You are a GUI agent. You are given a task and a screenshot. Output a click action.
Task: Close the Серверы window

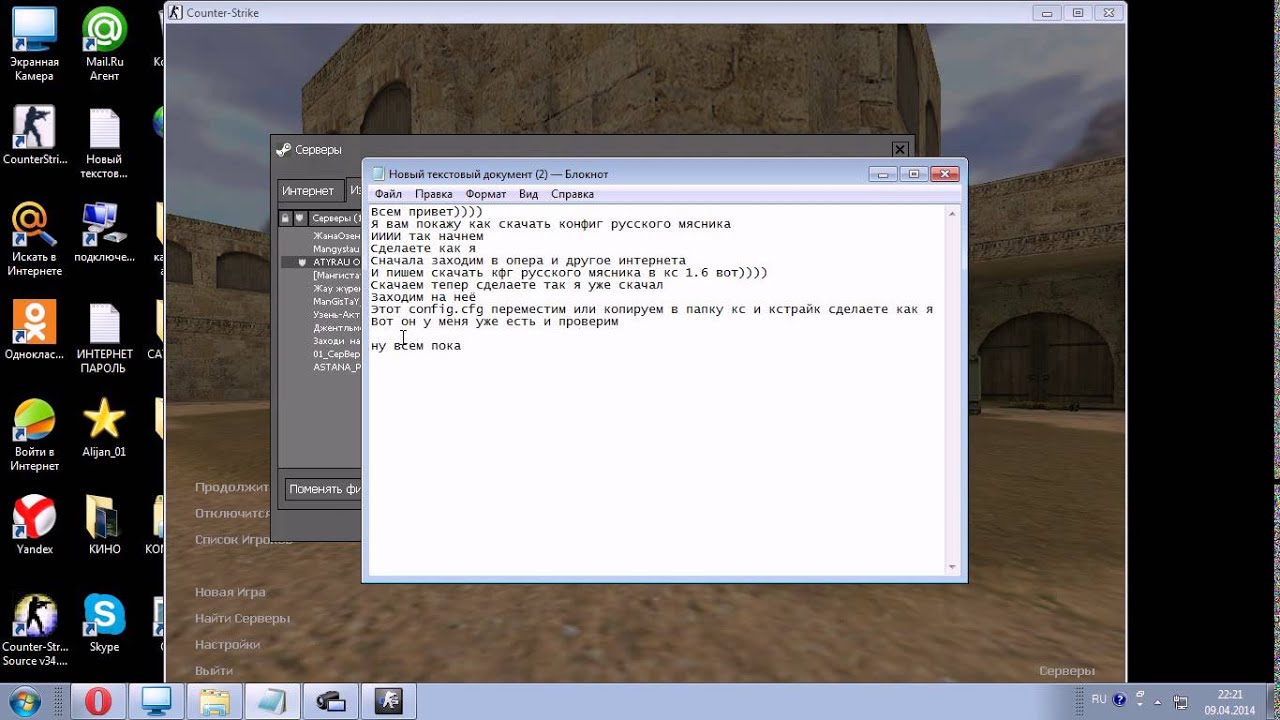899,149
